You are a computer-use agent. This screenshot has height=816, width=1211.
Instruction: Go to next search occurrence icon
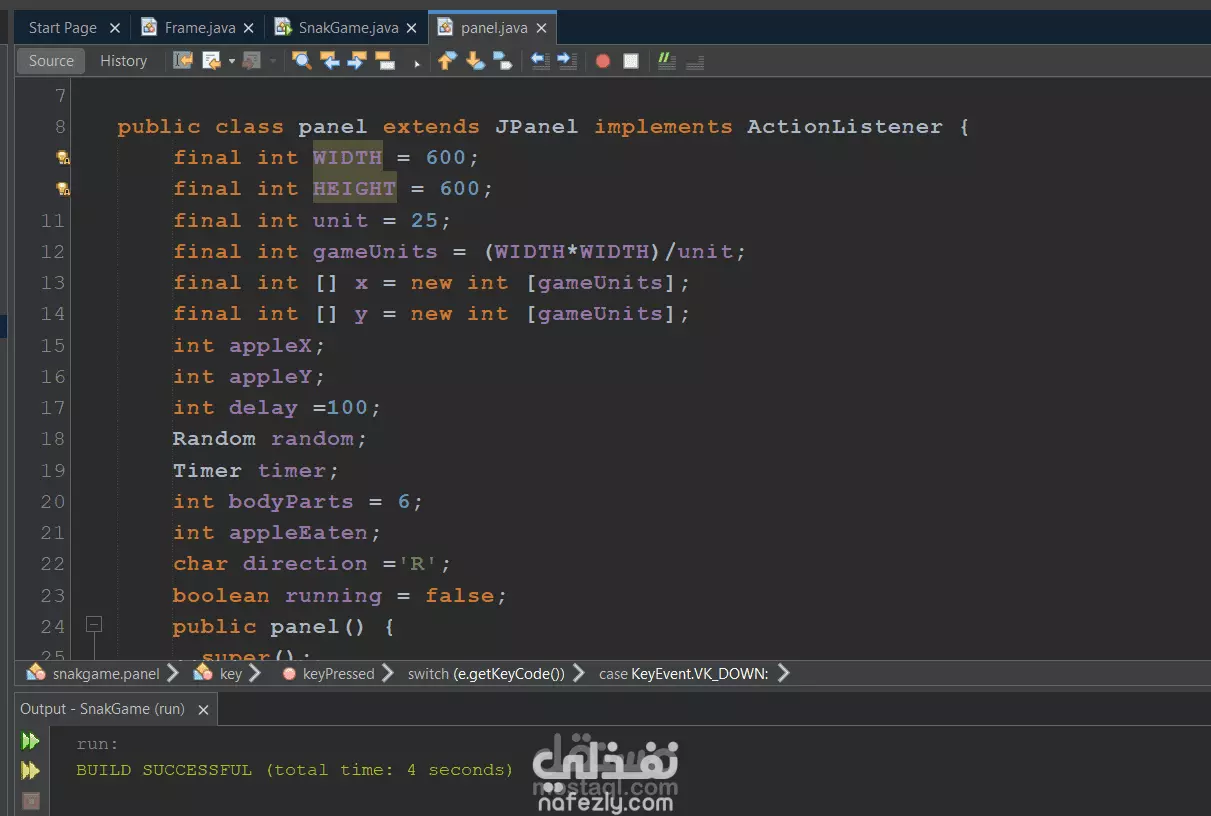(x=357, y=61)
